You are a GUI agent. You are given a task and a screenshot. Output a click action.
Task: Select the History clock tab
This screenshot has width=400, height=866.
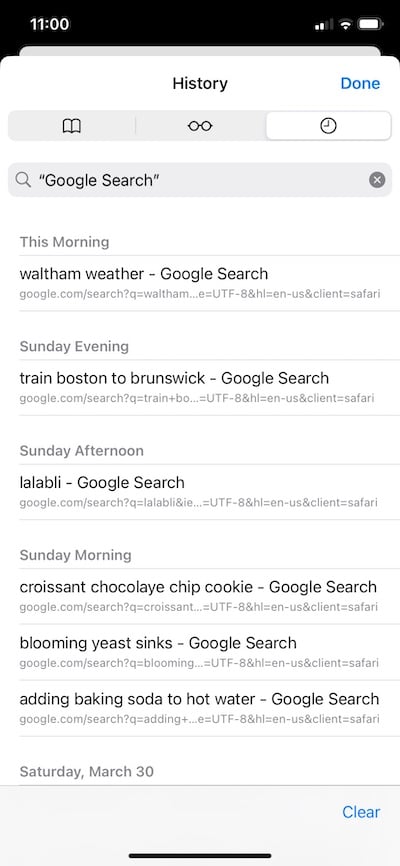pos(328,126)
